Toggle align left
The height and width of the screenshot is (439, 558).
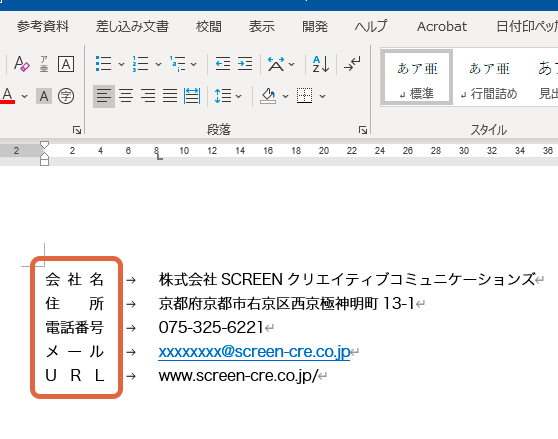[x=104, y=96]
